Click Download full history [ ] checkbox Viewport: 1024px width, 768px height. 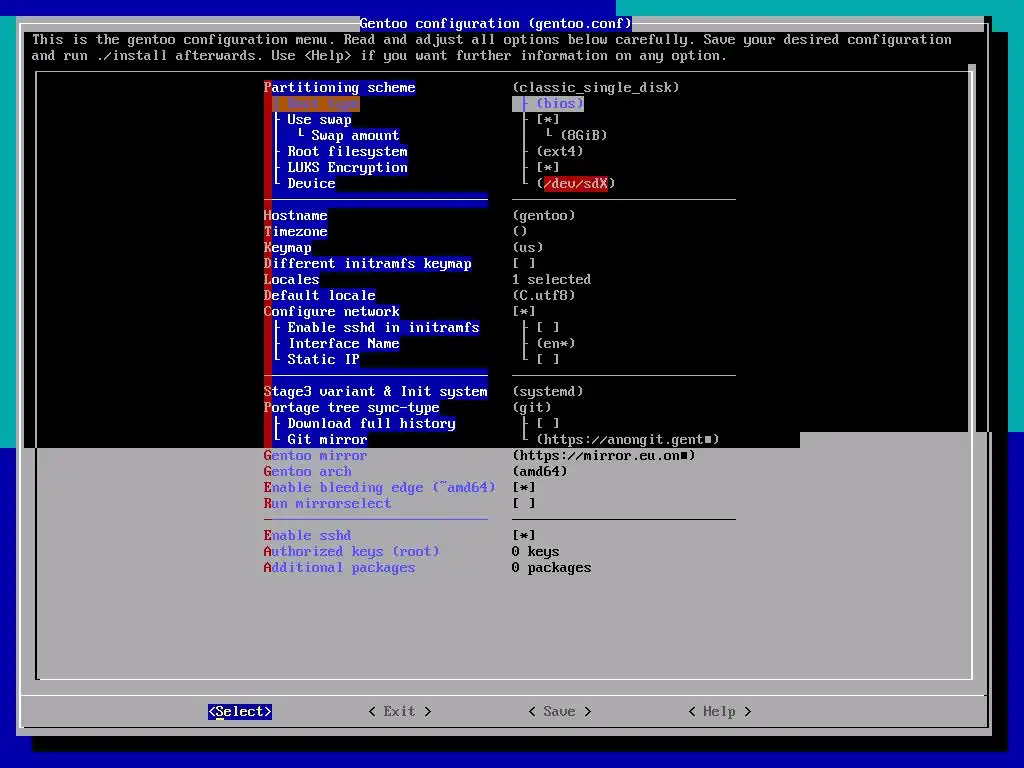coord(548,423)
